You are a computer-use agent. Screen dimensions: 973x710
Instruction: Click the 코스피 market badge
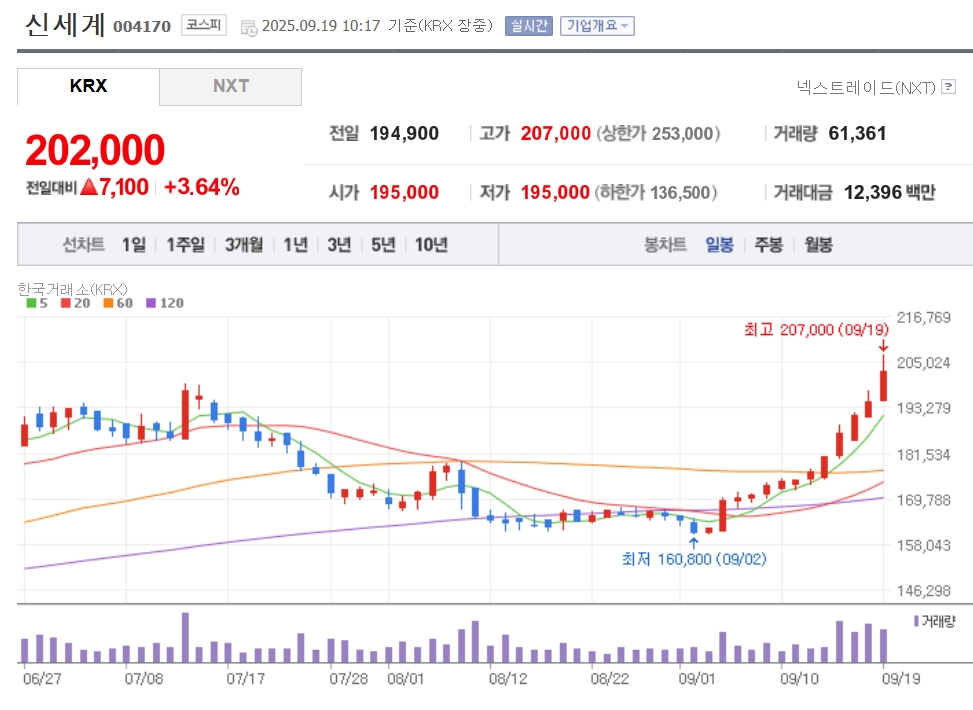click(x=204, y=25)
